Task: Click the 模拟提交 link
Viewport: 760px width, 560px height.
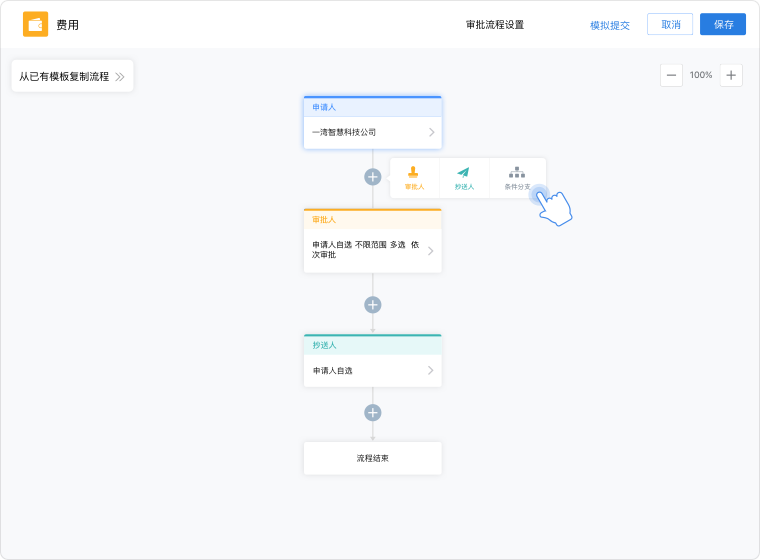Action: click(x=610, y=25)
